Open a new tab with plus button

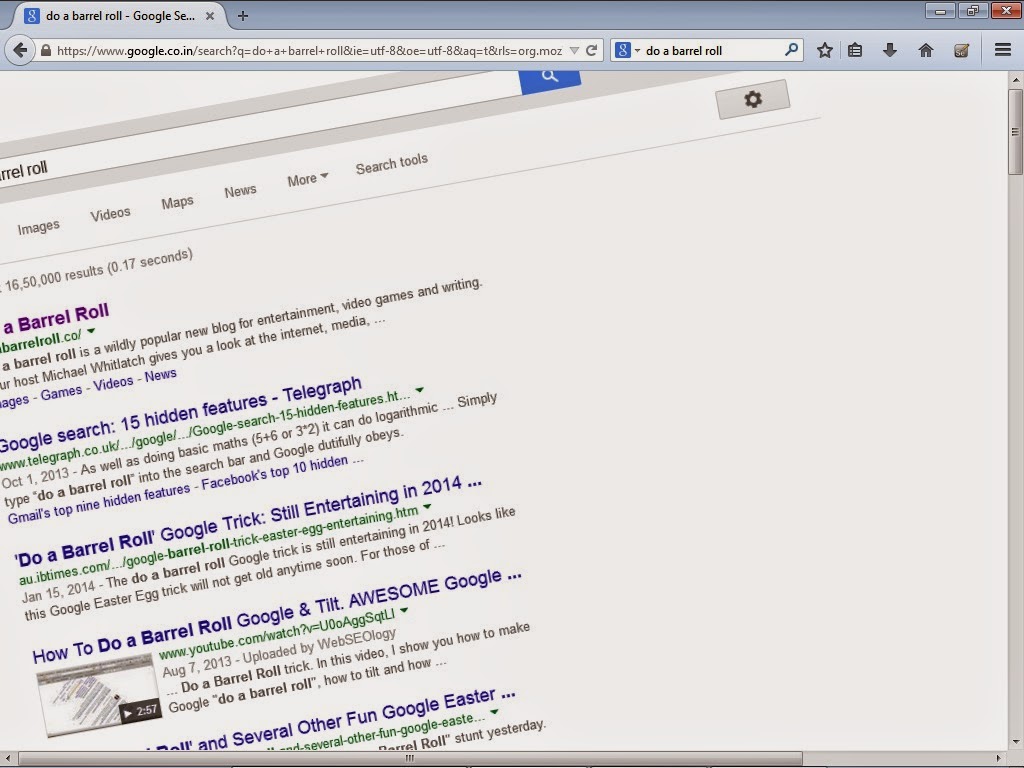click(243, 16)
